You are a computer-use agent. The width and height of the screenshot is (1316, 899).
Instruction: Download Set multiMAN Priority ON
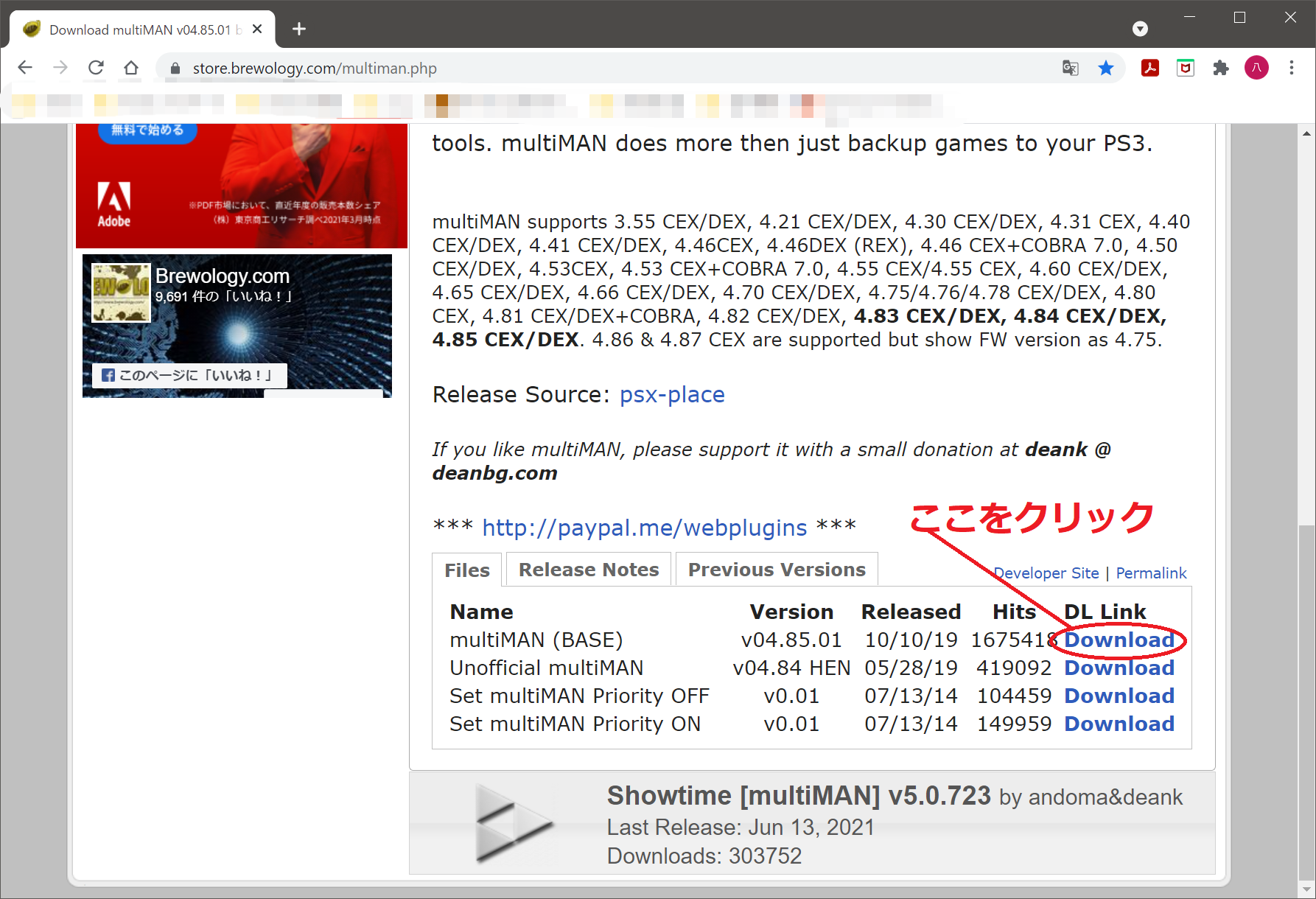point(1119,724)
